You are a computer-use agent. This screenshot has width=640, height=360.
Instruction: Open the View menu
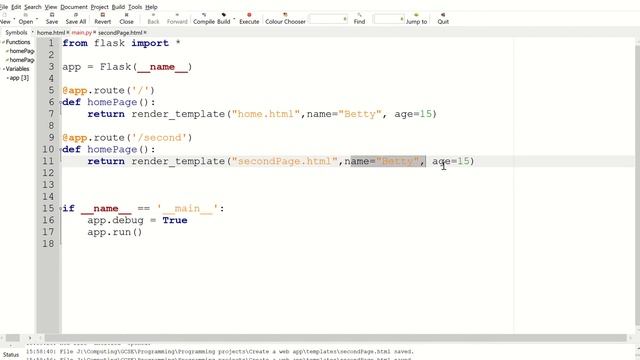pyautogui.click(x=51, y=7)
